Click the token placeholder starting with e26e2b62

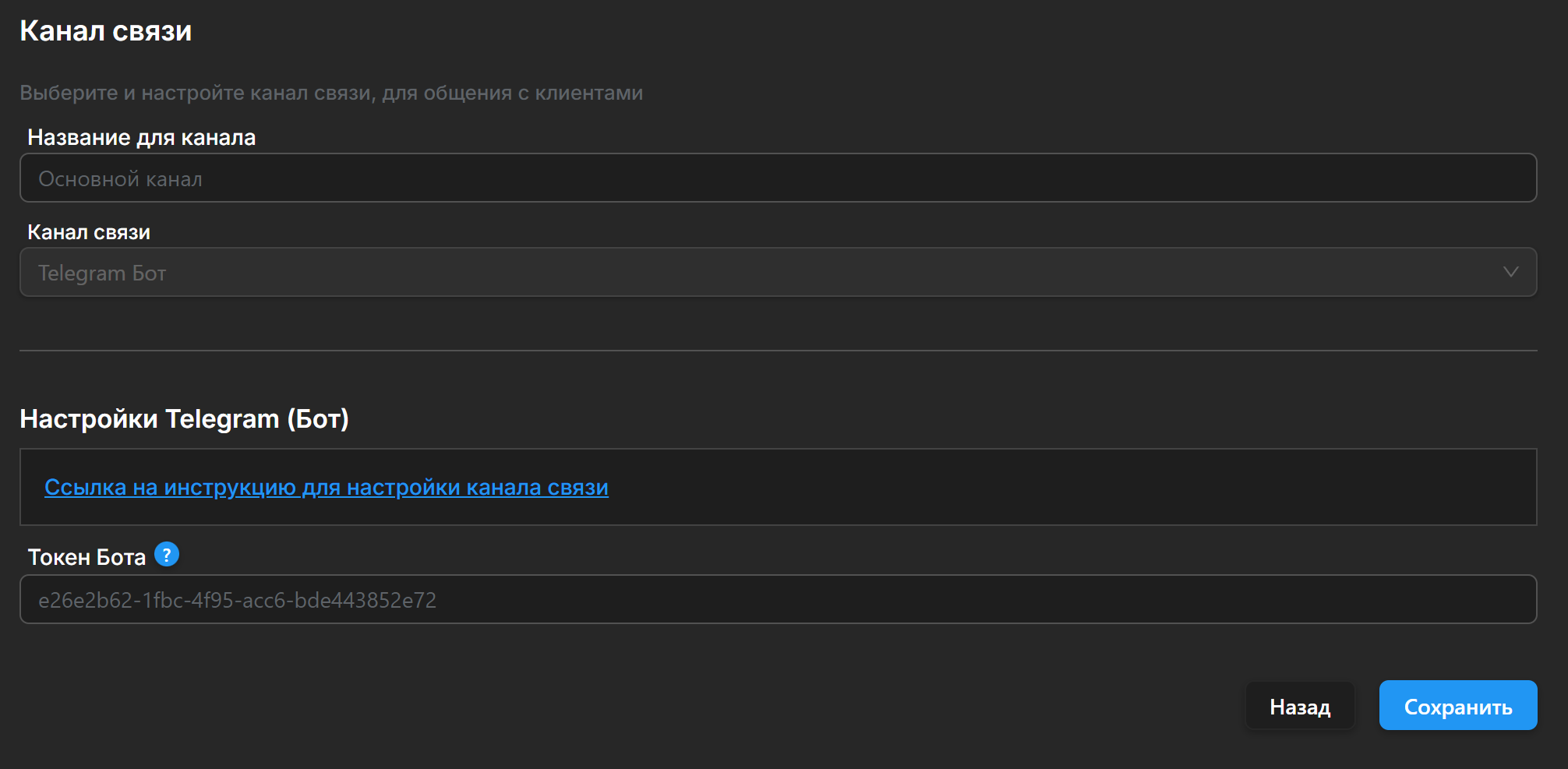(x=237, y=601)
